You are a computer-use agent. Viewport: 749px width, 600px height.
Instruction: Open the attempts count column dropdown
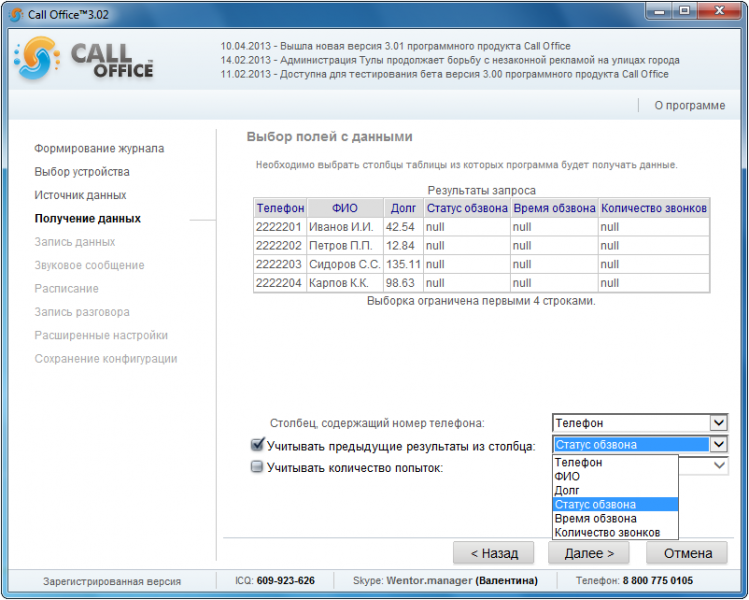point(719,465)
